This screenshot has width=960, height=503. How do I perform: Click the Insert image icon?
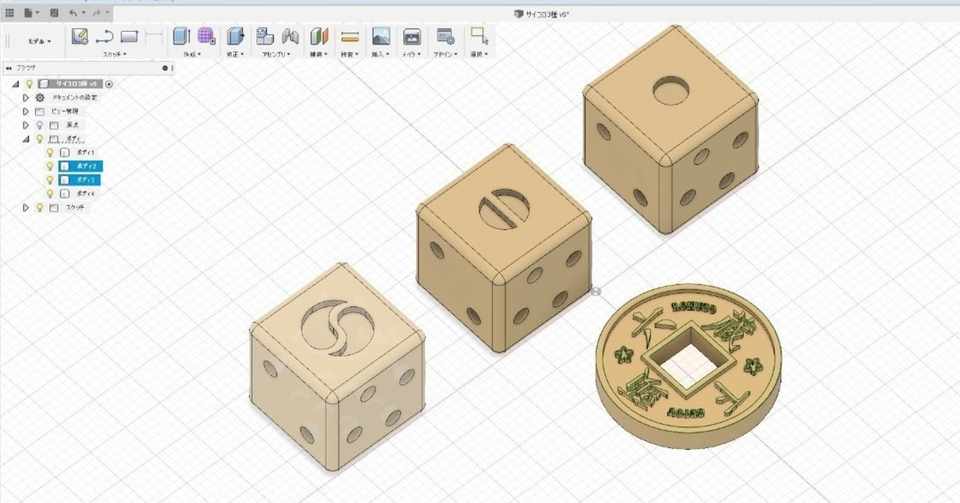pyautogui.click(x=381, y=37)
